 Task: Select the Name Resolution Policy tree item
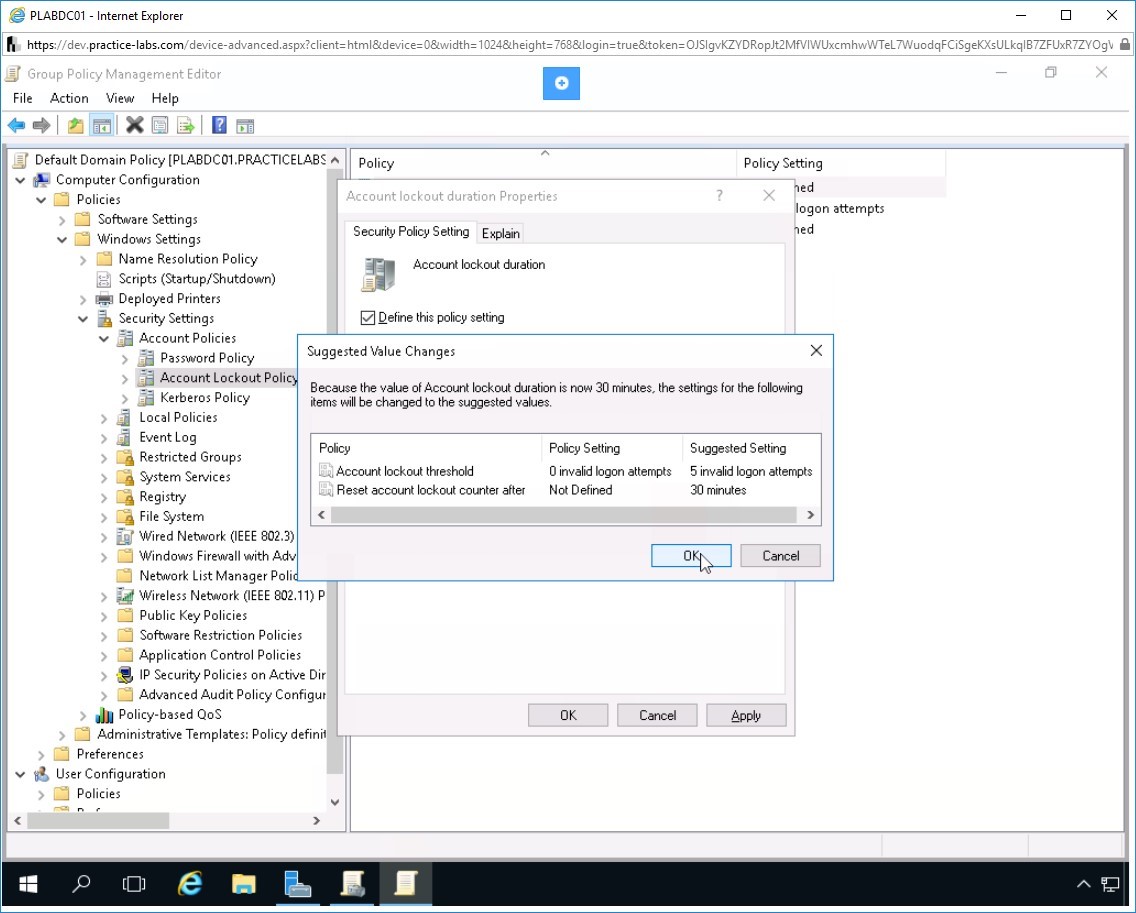pyautogui.click(x=188, y=259)
